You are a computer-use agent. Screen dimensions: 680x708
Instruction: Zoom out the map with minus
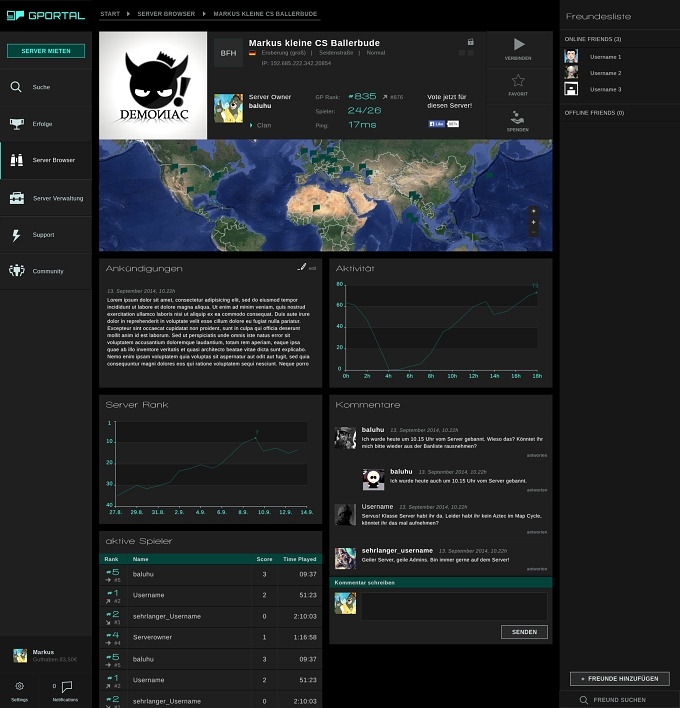click(x=533, y=232)
